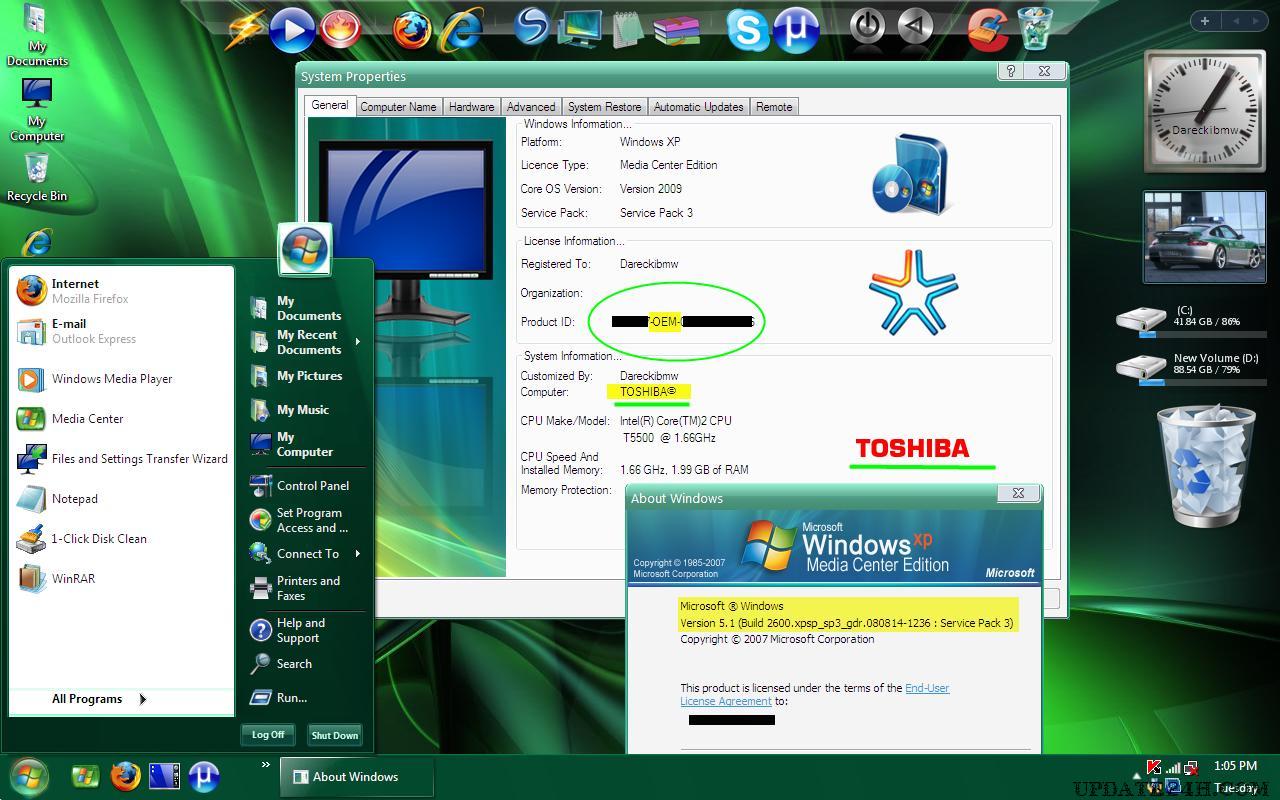Launch WinRAR books icon in the top dock
Viewport: 1280px width, 800px height.
point(676,29)
